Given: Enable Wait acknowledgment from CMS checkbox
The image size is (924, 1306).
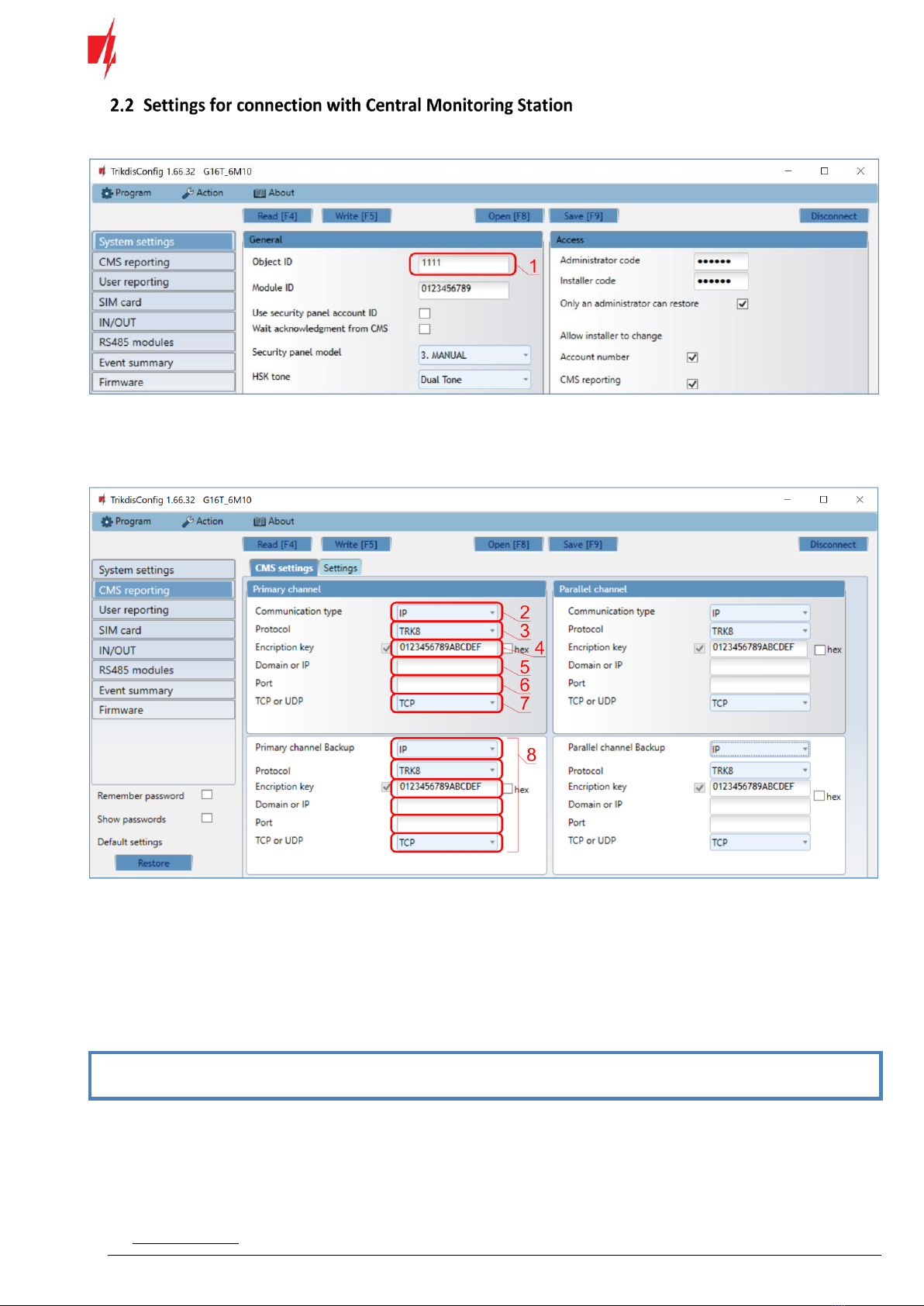Looking at the screenshot, I should coord(425,329).
